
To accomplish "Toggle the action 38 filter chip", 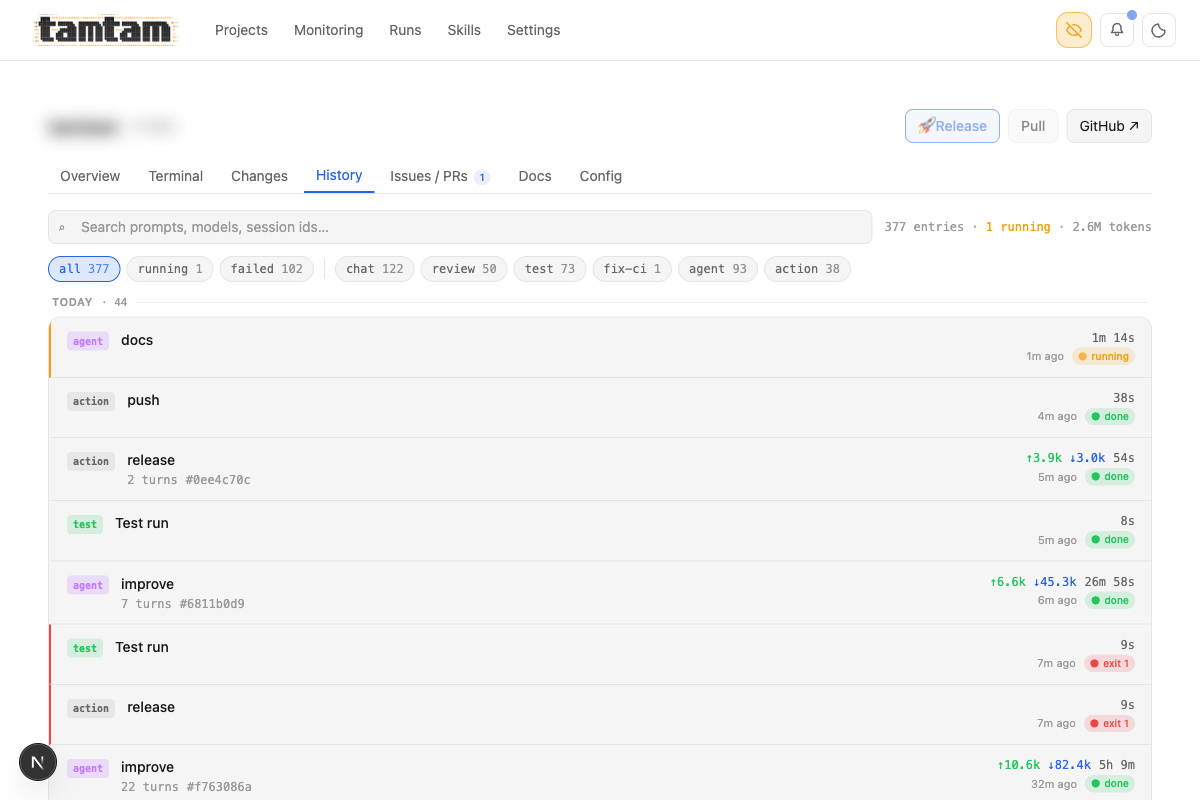I will click(806, 268).
